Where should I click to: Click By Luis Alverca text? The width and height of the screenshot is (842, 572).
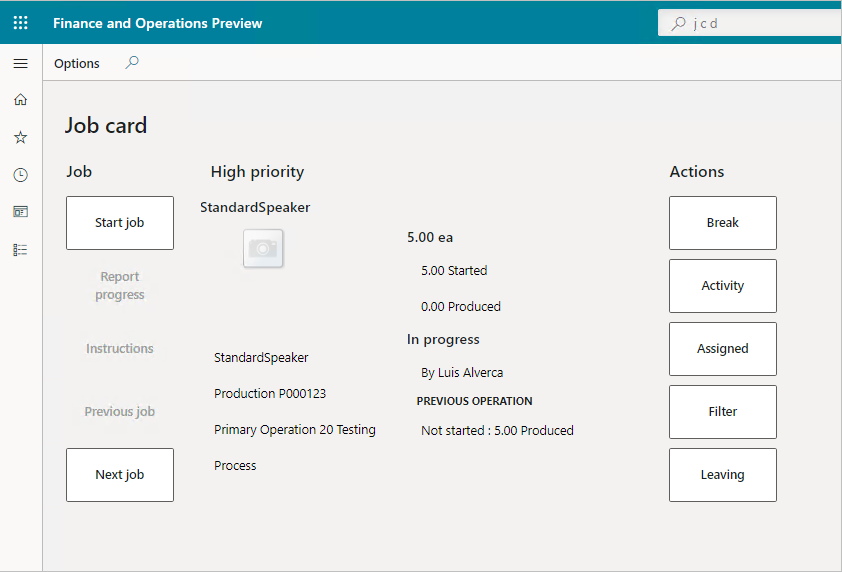coord(462,373)
